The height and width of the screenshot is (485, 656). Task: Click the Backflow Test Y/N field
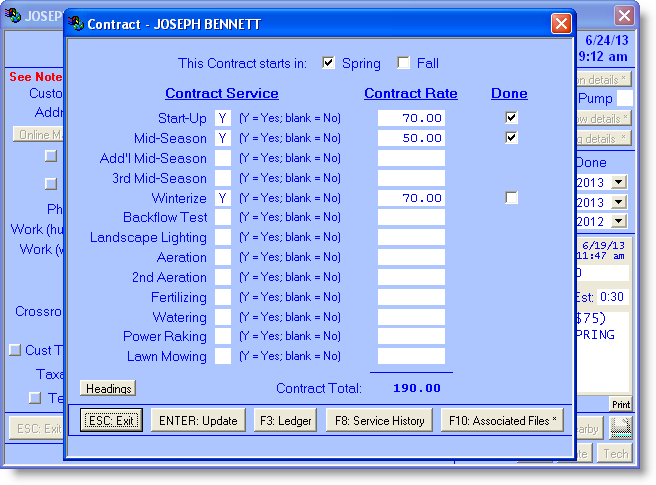coord(222,218)
